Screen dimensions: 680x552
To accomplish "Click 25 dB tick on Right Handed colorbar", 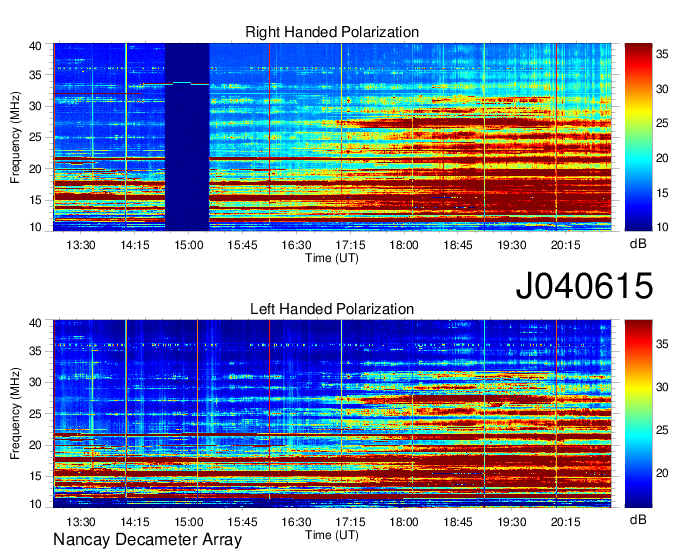I will coord(662,124).
